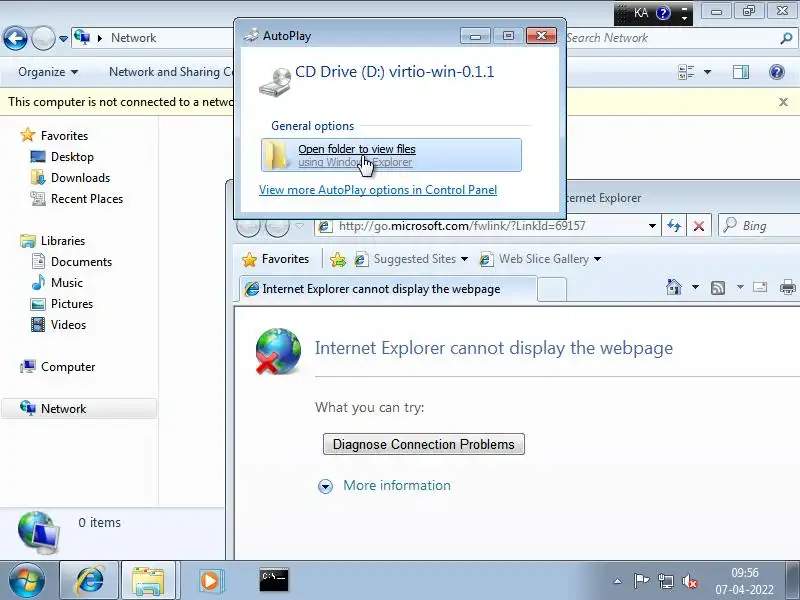The width and height of the screenshot is (800, 600).
Task: Click the IE feeds (RSS) icon
Action: (x=718, y=288)
